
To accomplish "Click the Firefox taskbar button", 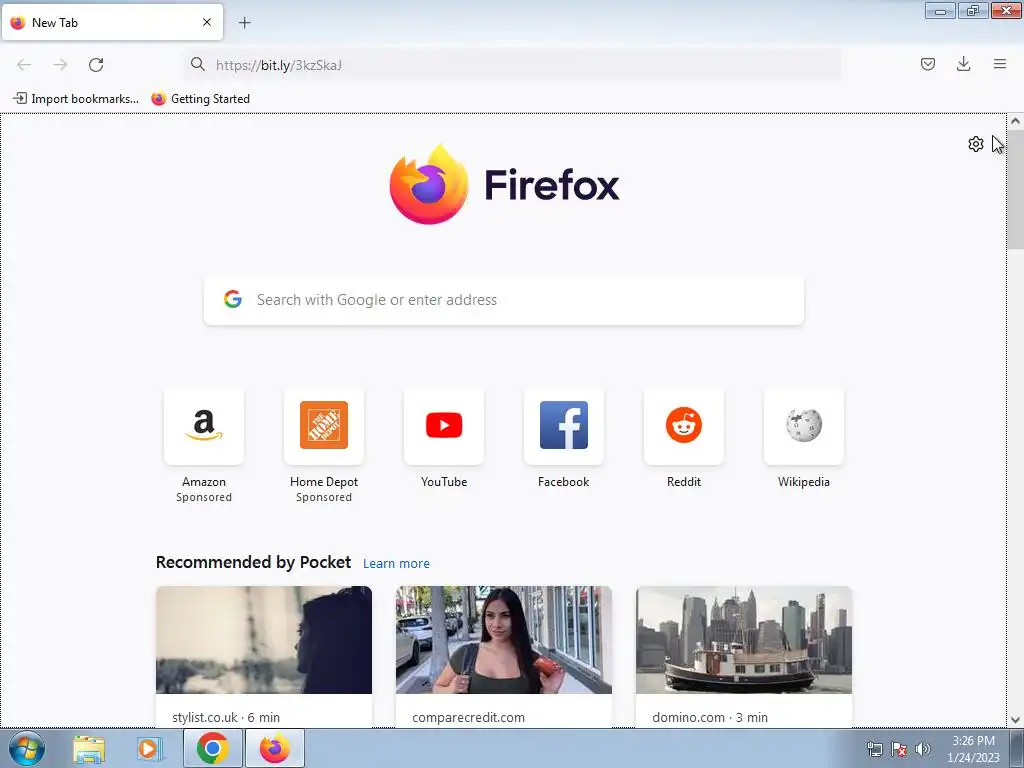I will pyautogui.click(x=275, y=748).
